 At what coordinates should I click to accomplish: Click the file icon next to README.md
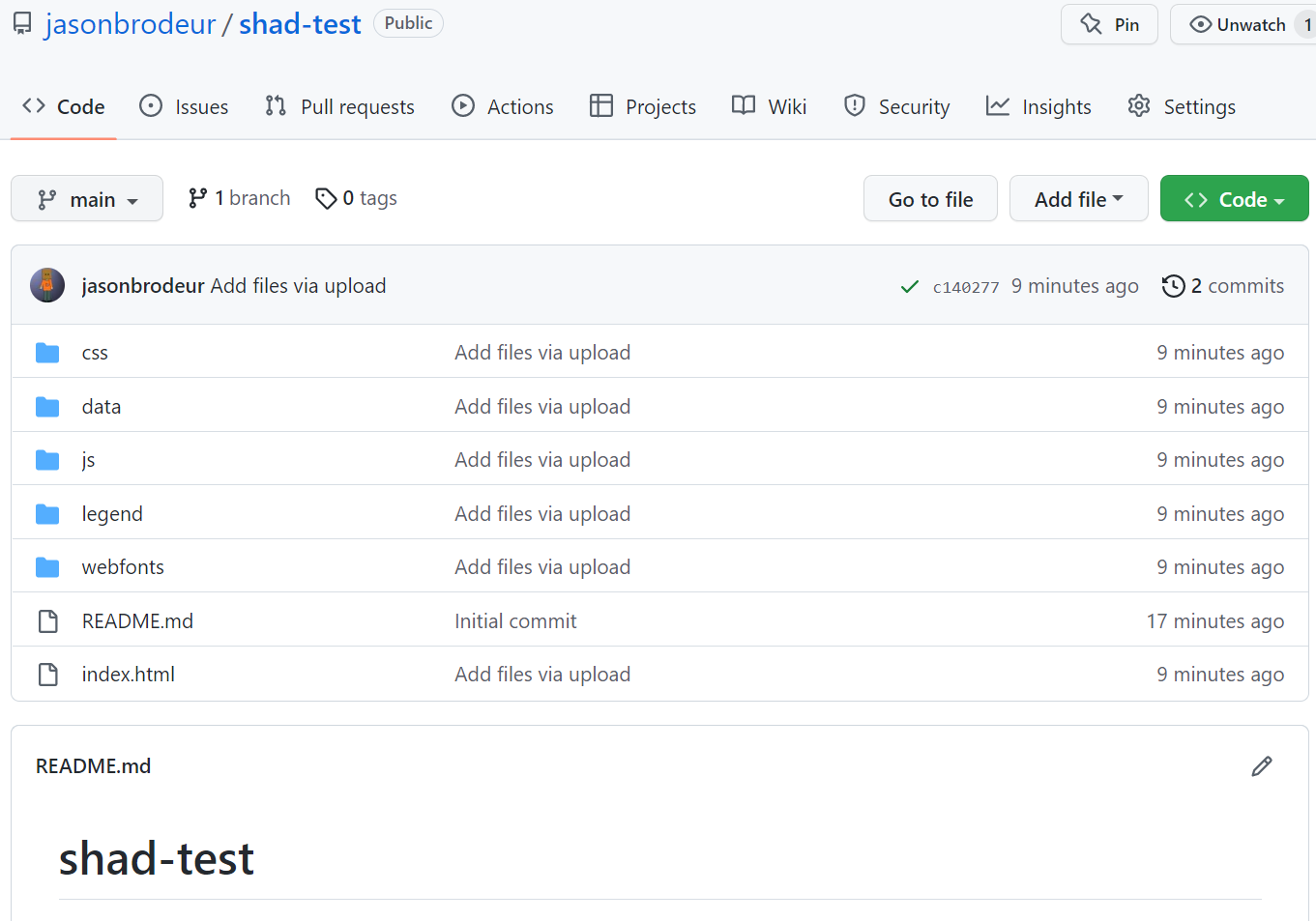point(47,621)
